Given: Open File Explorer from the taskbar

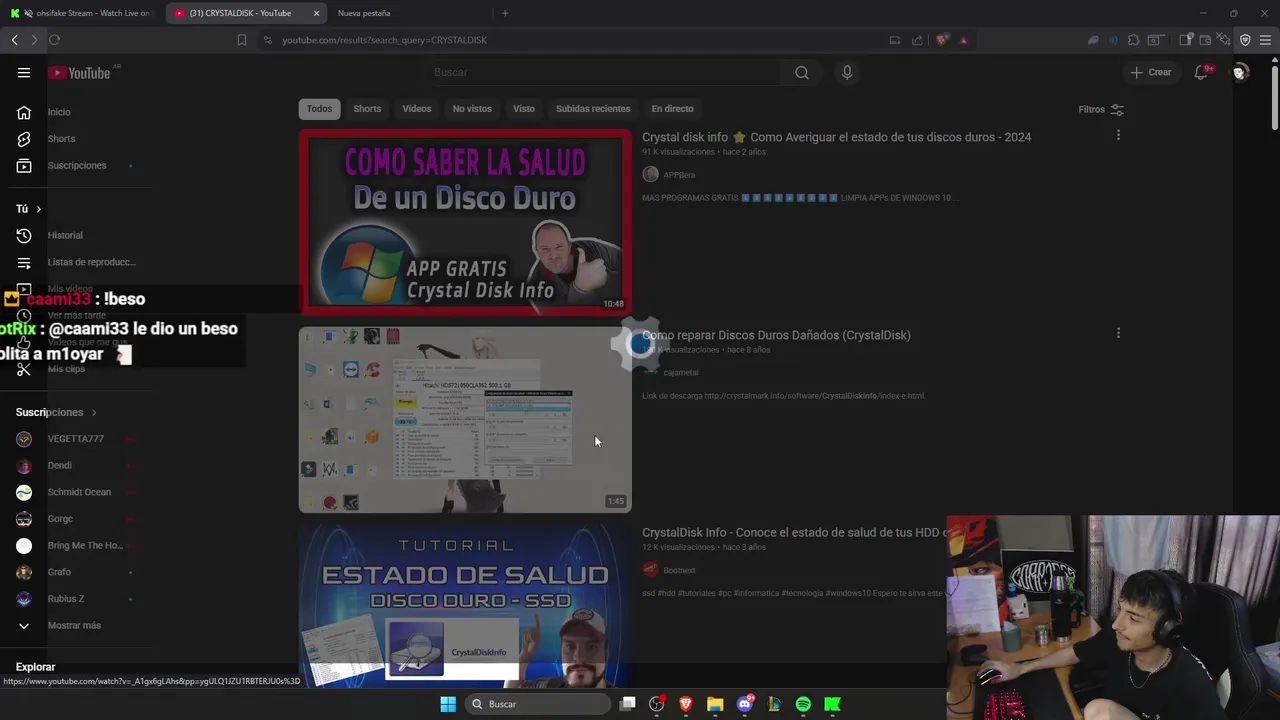Looking at the screenshot, I should tap(715, 704).
